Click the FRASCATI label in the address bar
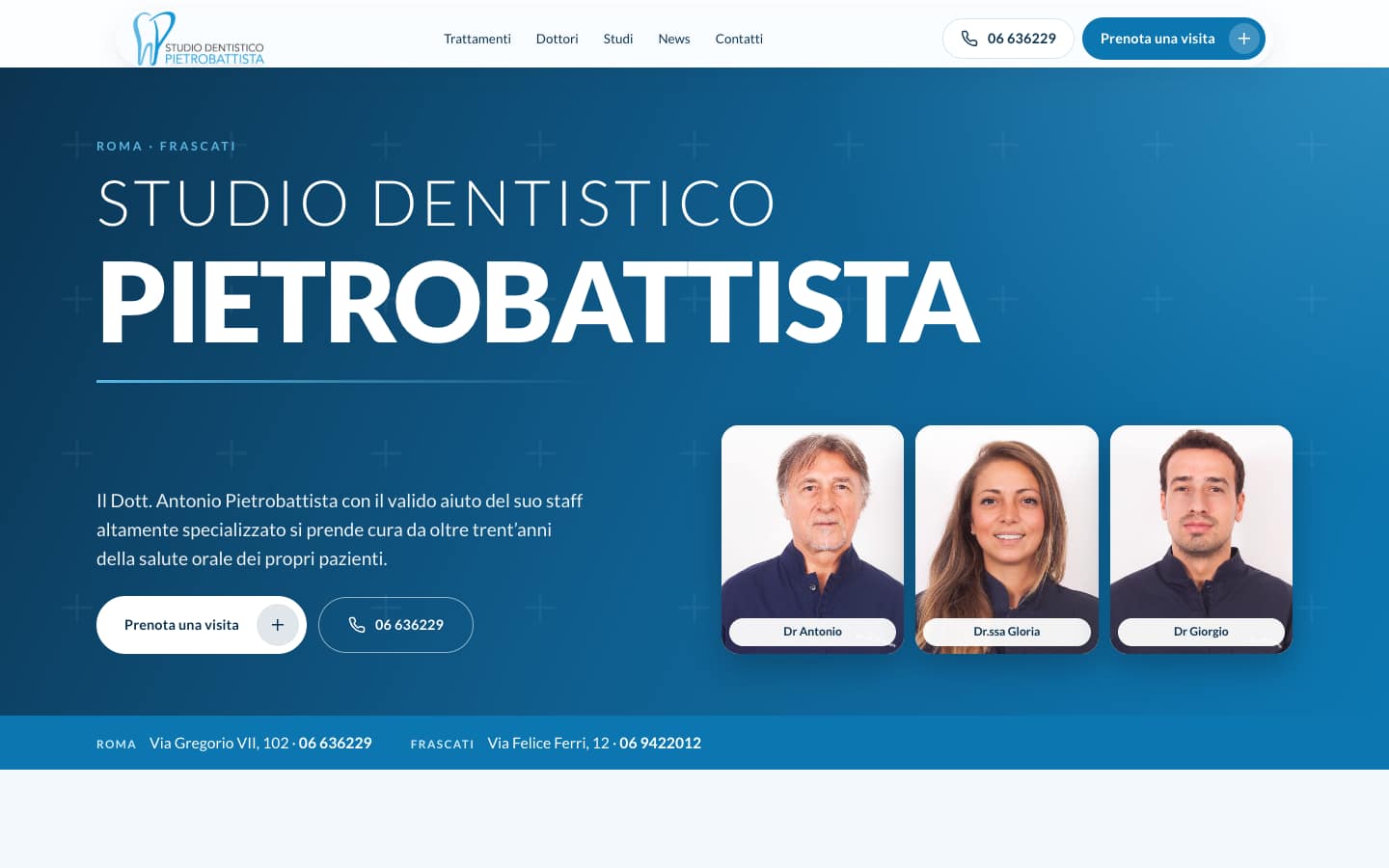 pos(442,744)
